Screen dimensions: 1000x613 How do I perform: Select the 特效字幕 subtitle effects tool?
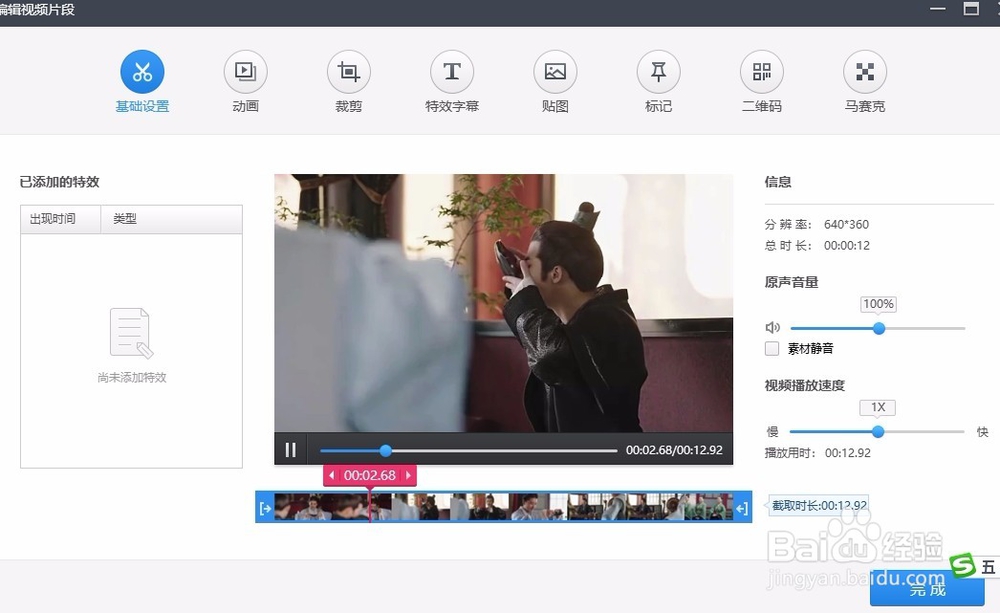[451, 70]
